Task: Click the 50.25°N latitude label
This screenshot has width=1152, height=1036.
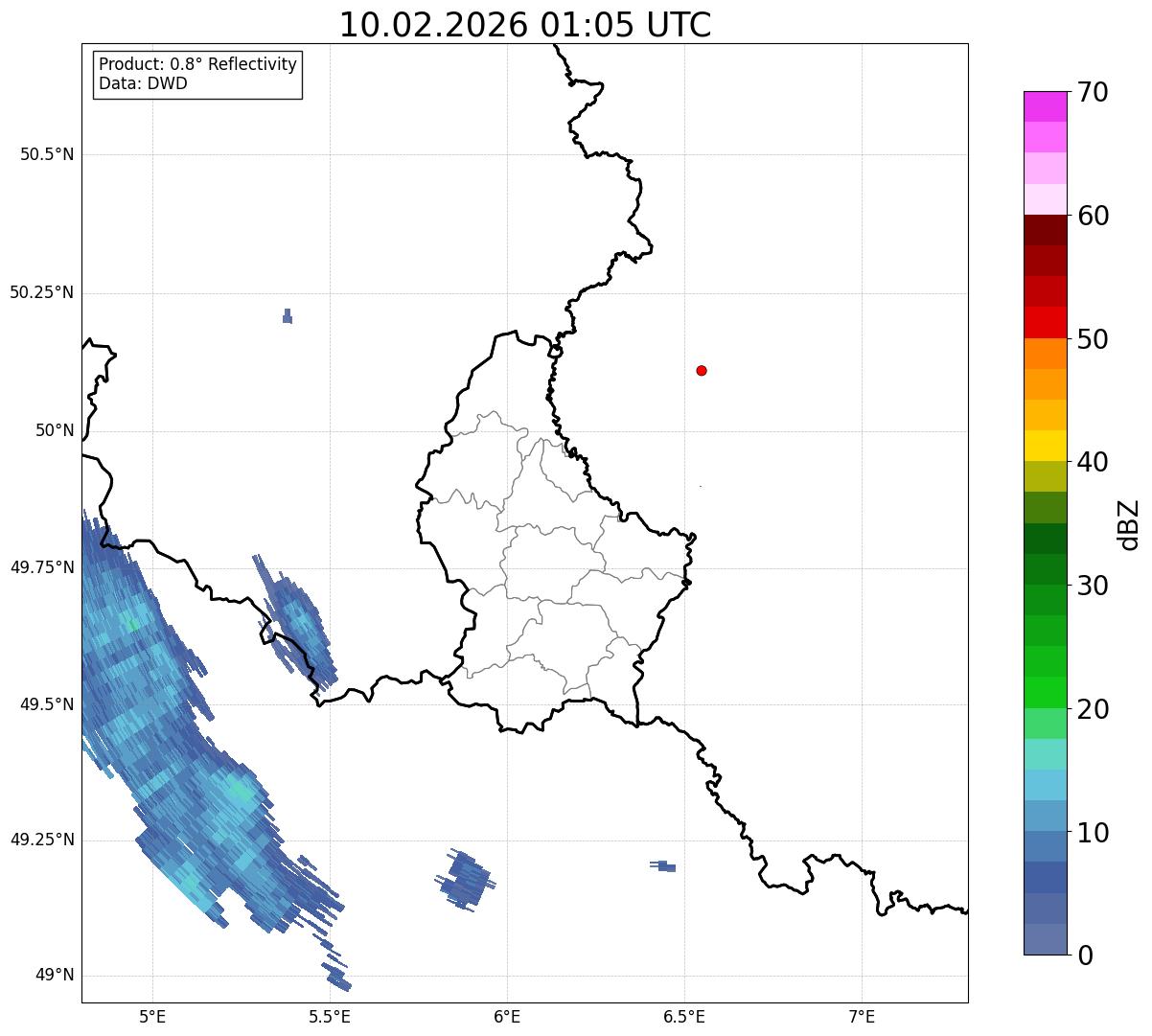Action: tap(42, 292)
